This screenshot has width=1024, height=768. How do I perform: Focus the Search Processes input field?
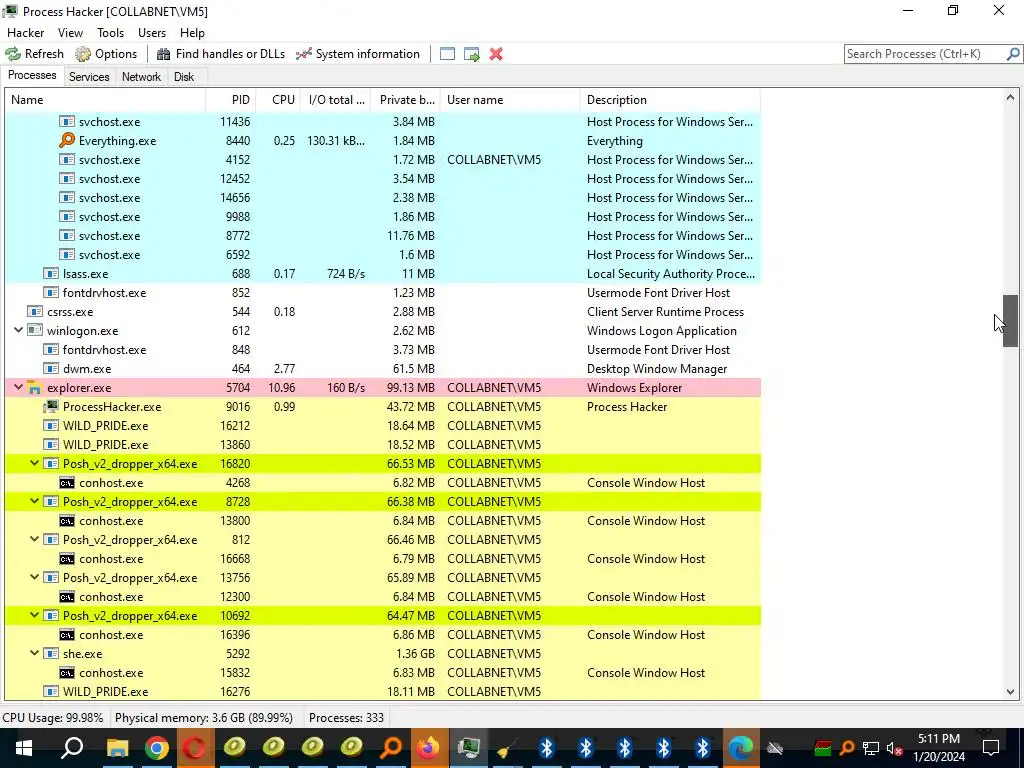click(x=925, y=54)
